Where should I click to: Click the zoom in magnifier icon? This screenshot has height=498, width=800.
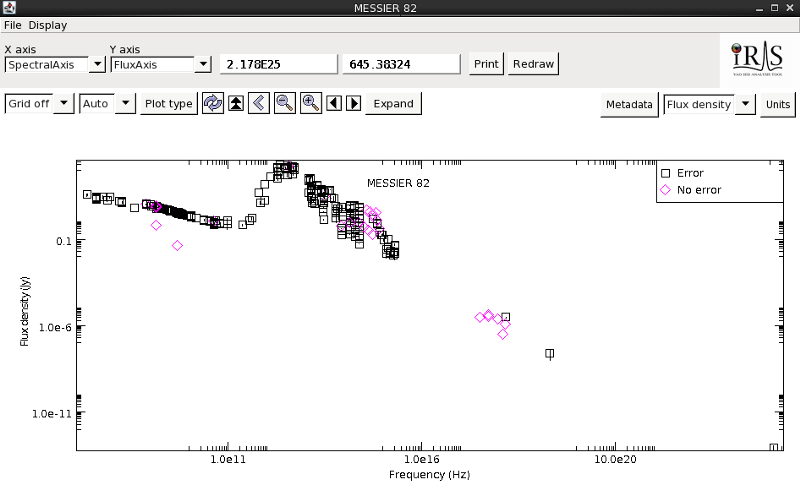[311, 103]
